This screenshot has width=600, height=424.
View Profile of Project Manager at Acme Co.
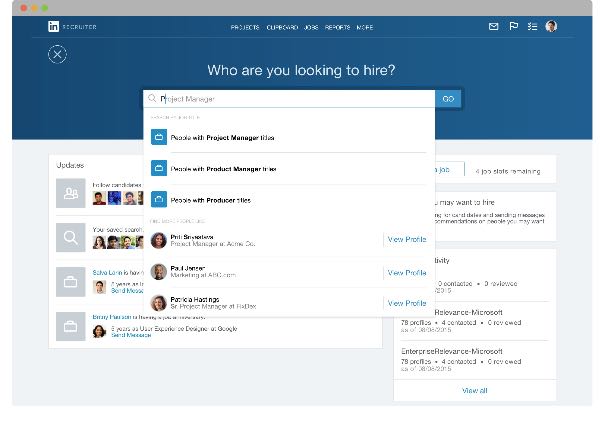pyautogui.click(x=407, y=240)
